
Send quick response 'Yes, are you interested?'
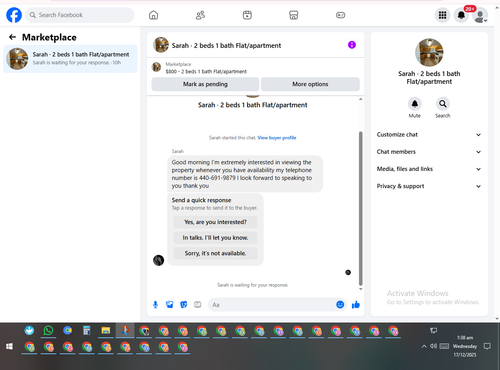pyautogui.click(x=215, y=222)
